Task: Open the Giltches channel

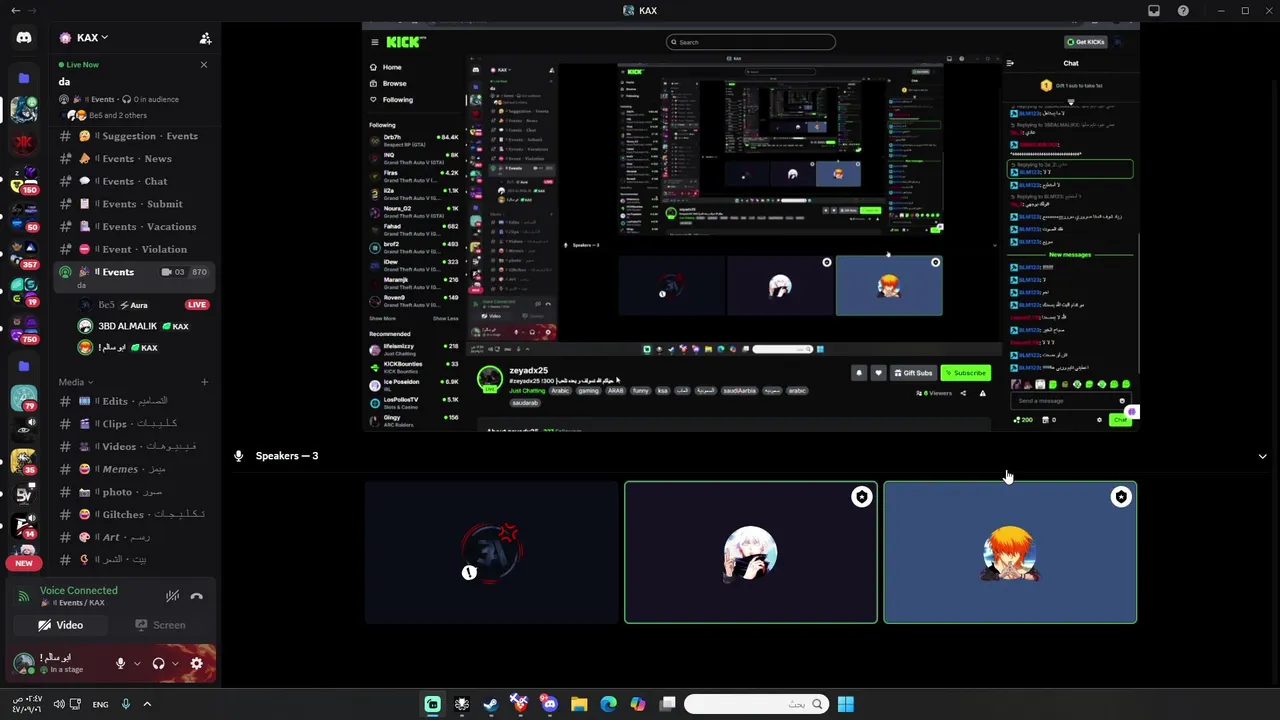Action: [x=133, y=514]
